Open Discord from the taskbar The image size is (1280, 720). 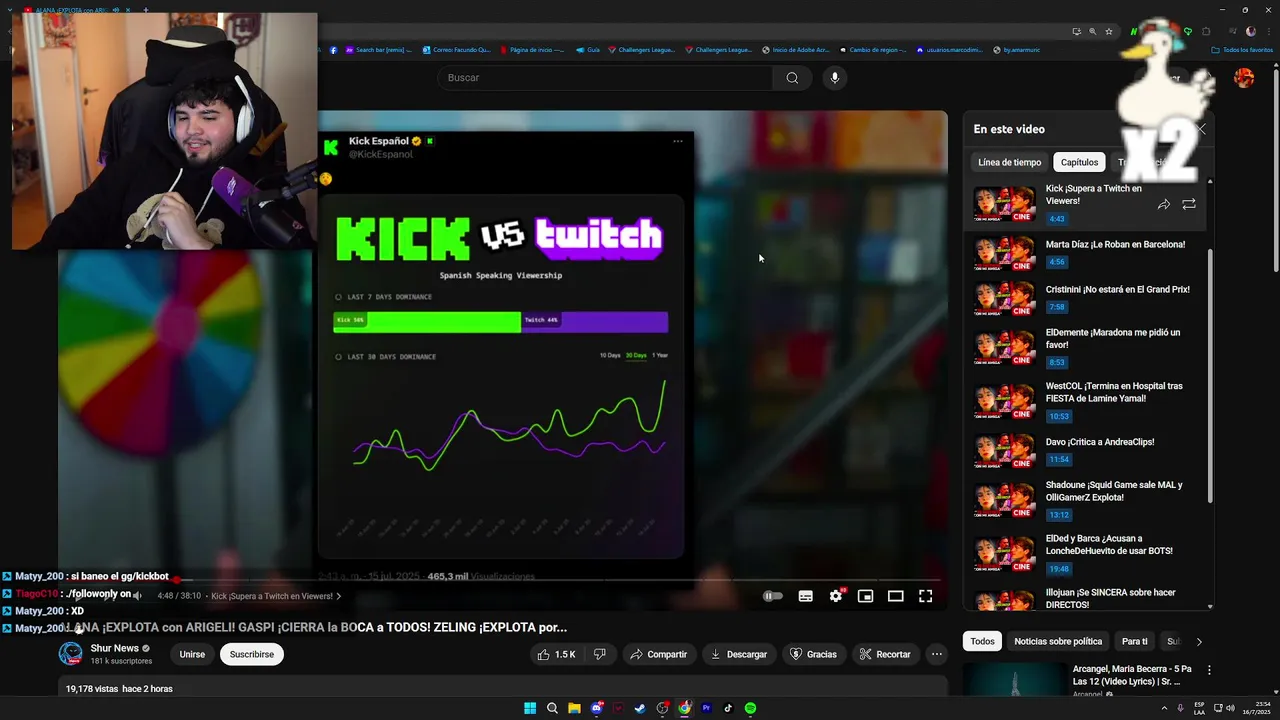click(x=597, y=708)
